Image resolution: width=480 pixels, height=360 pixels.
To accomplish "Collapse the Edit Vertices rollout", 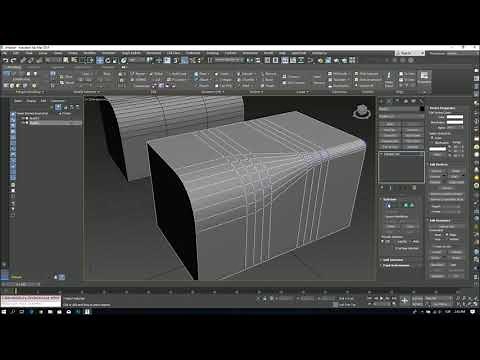I will [x=439, y=164].
